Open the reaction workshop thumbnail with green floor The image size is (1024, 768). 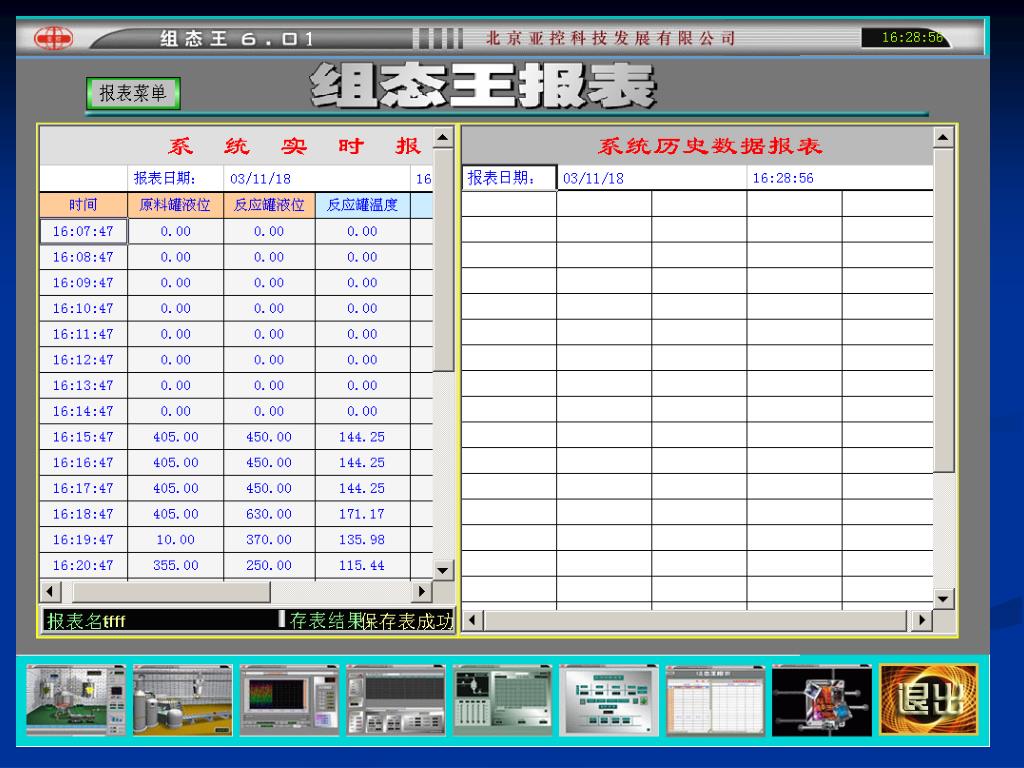76,700
